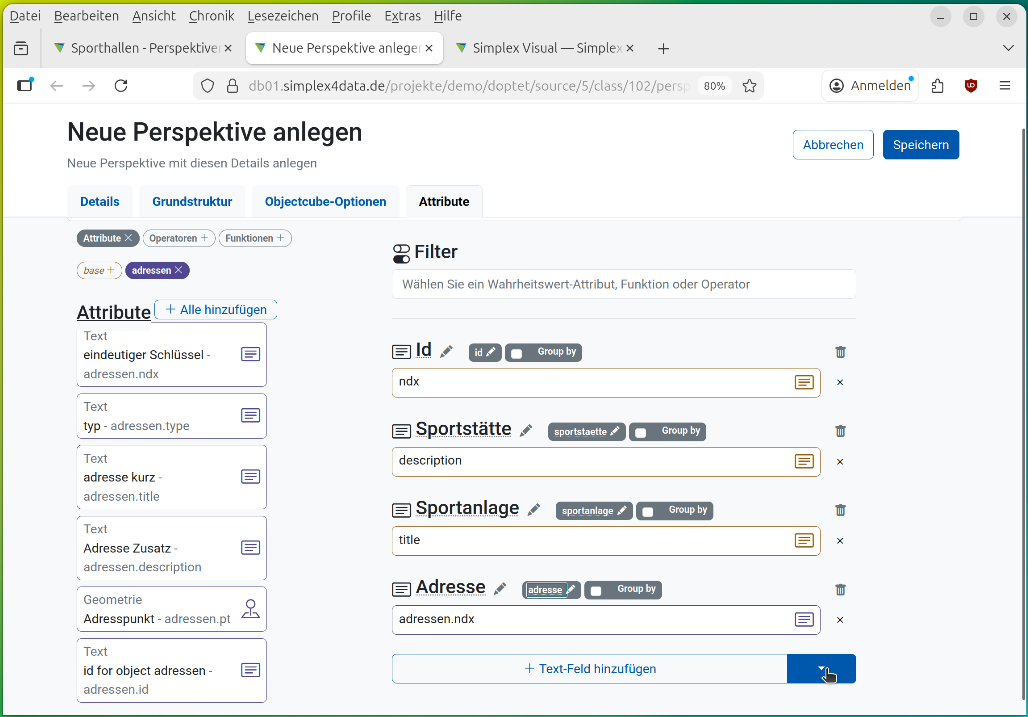This screenshot has width=1028, height=717.
Task: Switch to the Grundstruktur tab
Action: coord(192,202)
